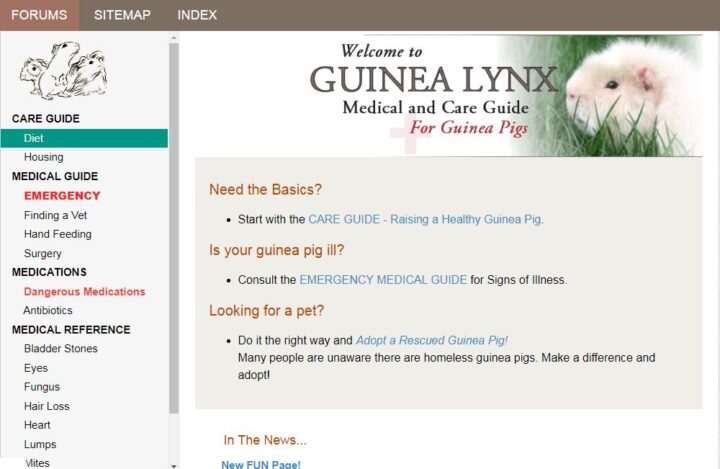Image resolution: width=720 pixels, height=469 pixels.
Task: Open the Fungus reference page
Action: click(x=42, y=387)
